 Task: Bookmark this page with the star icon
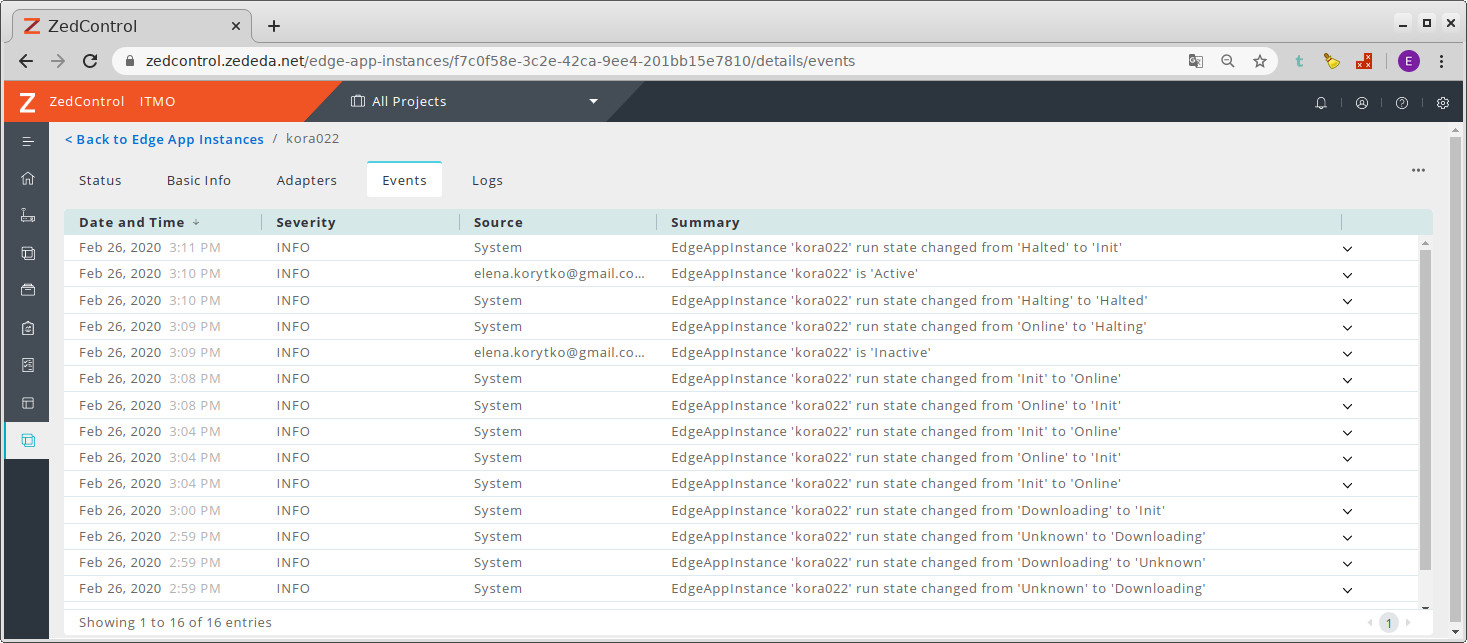point(1260,61)
